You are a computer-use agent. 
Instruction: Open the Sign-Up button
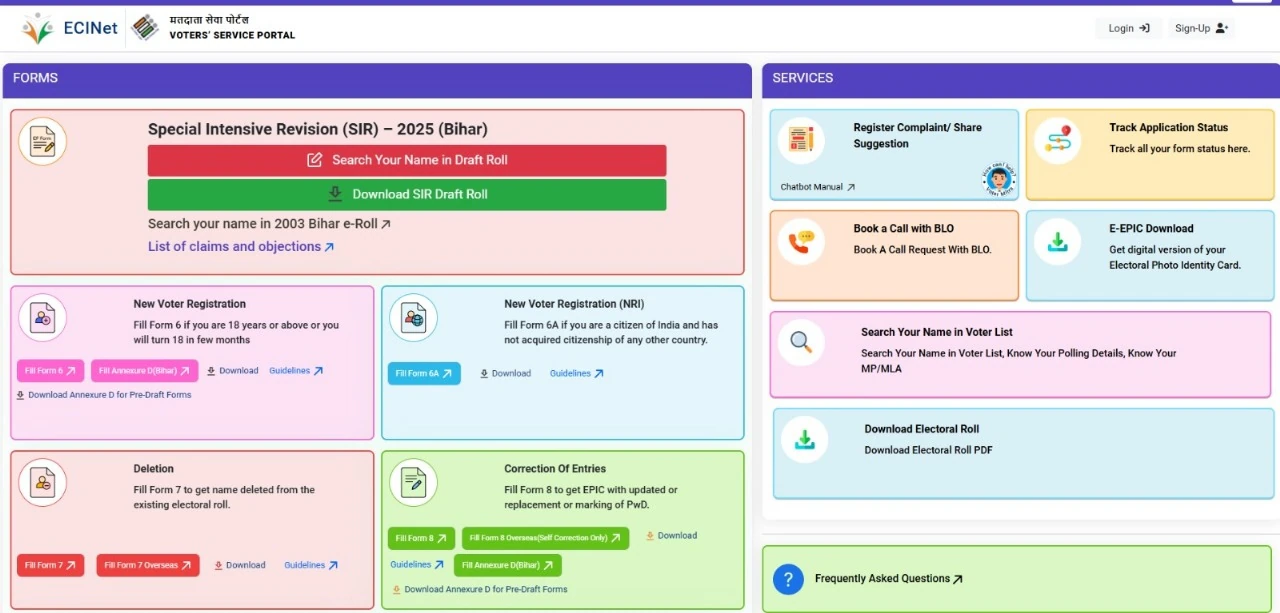tap(1201, 28)
